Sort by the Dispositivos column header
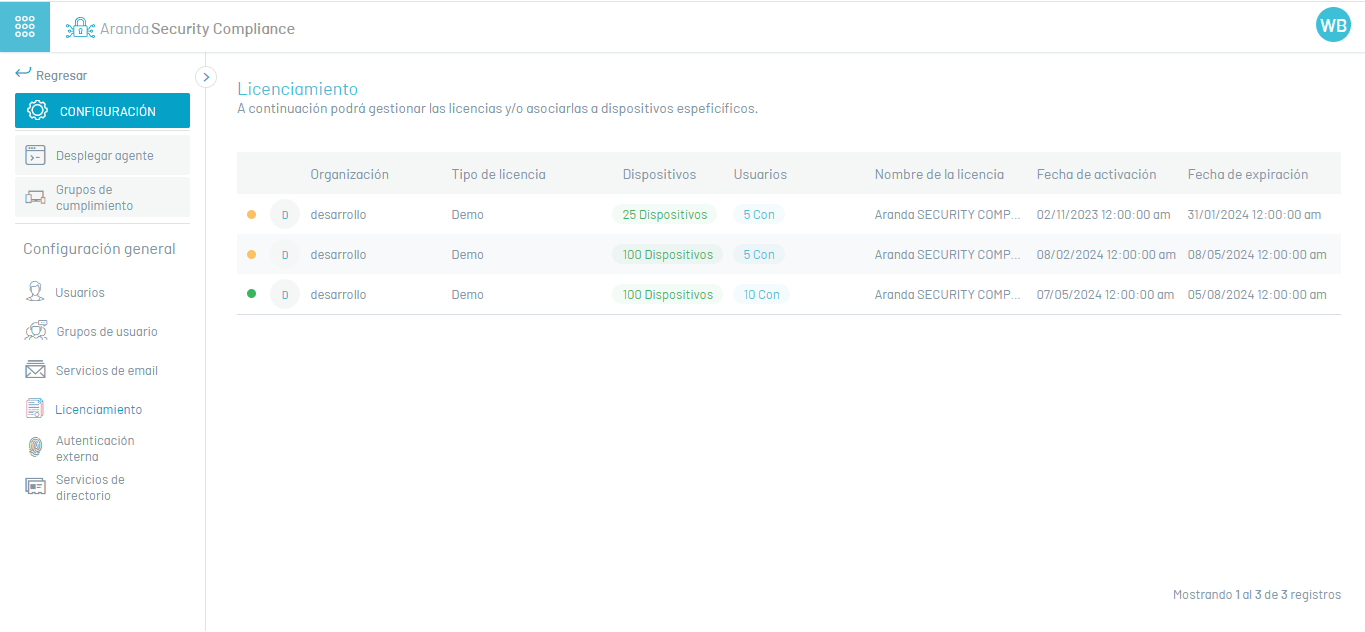Viewport: 1365px width, 632px height. tap(659, 174)
